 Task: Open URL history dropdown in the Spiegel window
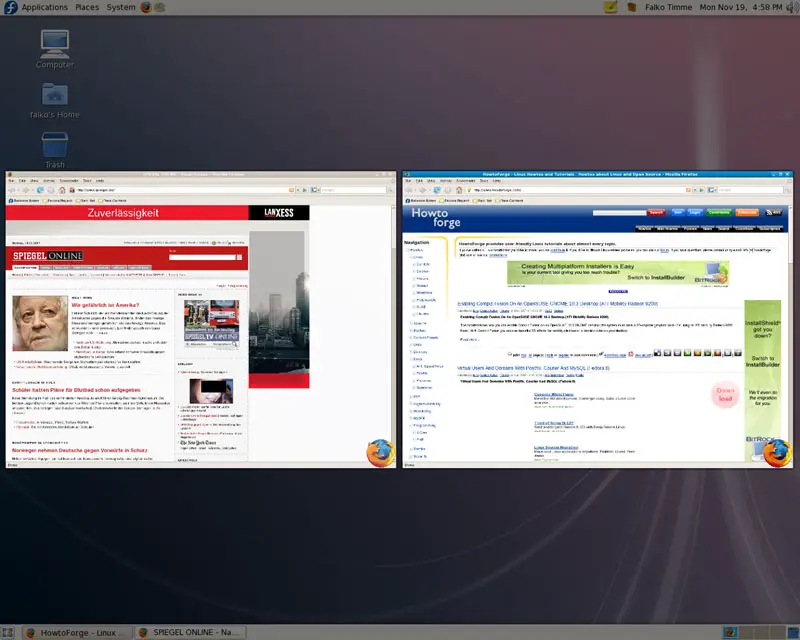(x=298, y=190)
